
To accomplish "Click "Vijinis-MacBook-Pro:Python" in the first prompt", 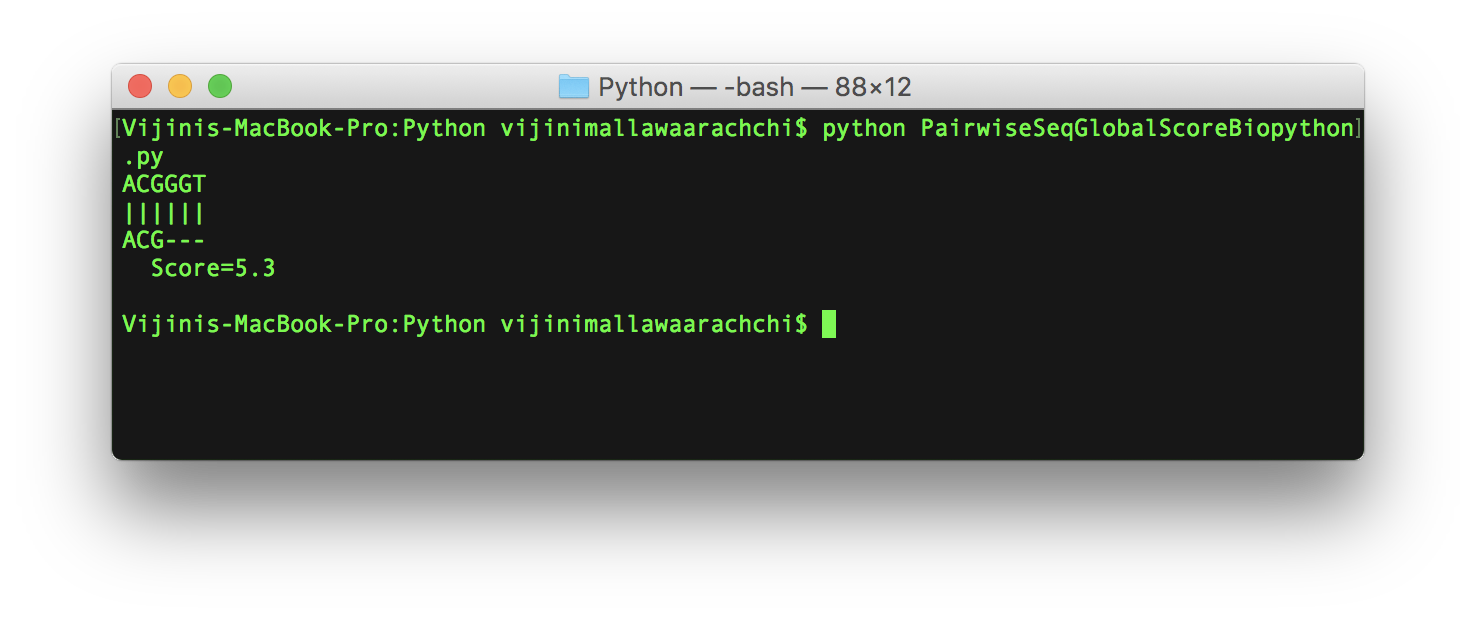I will [x=304, y=128].
